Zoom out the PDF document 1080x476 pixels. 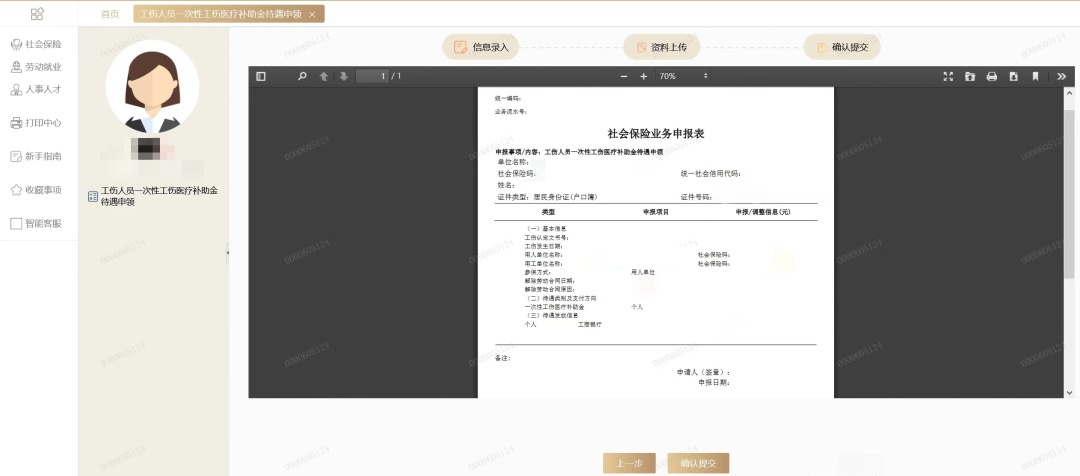point(625,76)
